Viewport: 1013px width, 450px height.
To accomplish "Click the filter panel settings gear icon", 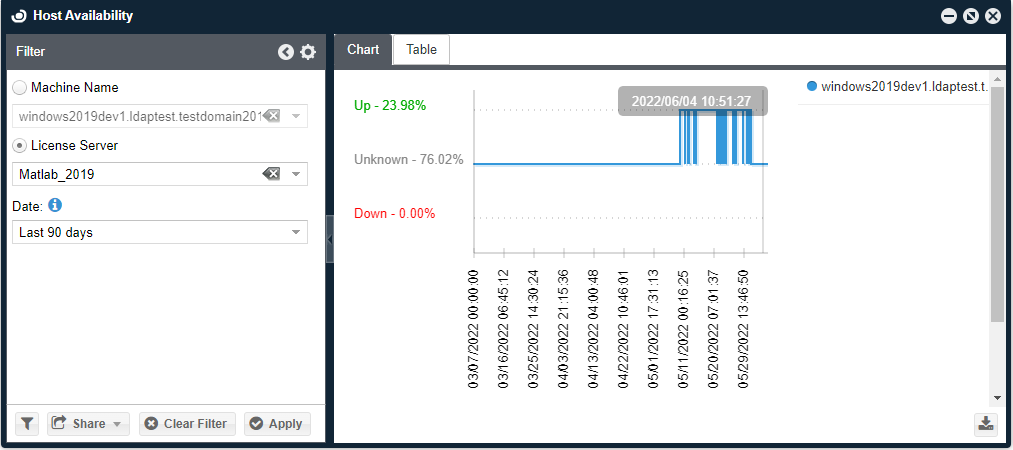I will click(308, 52).
